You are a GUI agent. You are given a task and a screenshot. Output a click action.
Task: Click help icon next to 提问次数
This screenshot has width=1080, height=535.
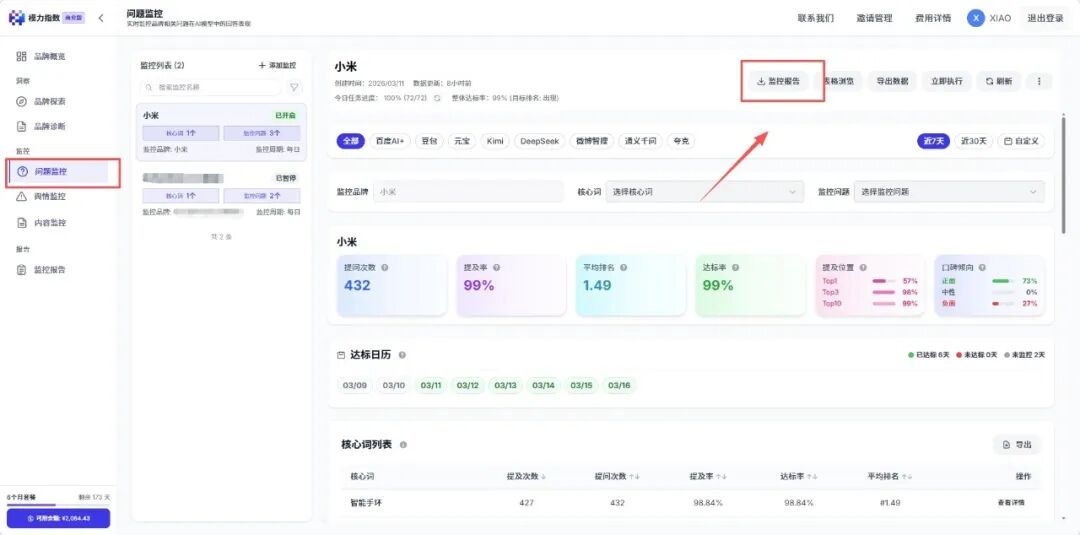384,267
